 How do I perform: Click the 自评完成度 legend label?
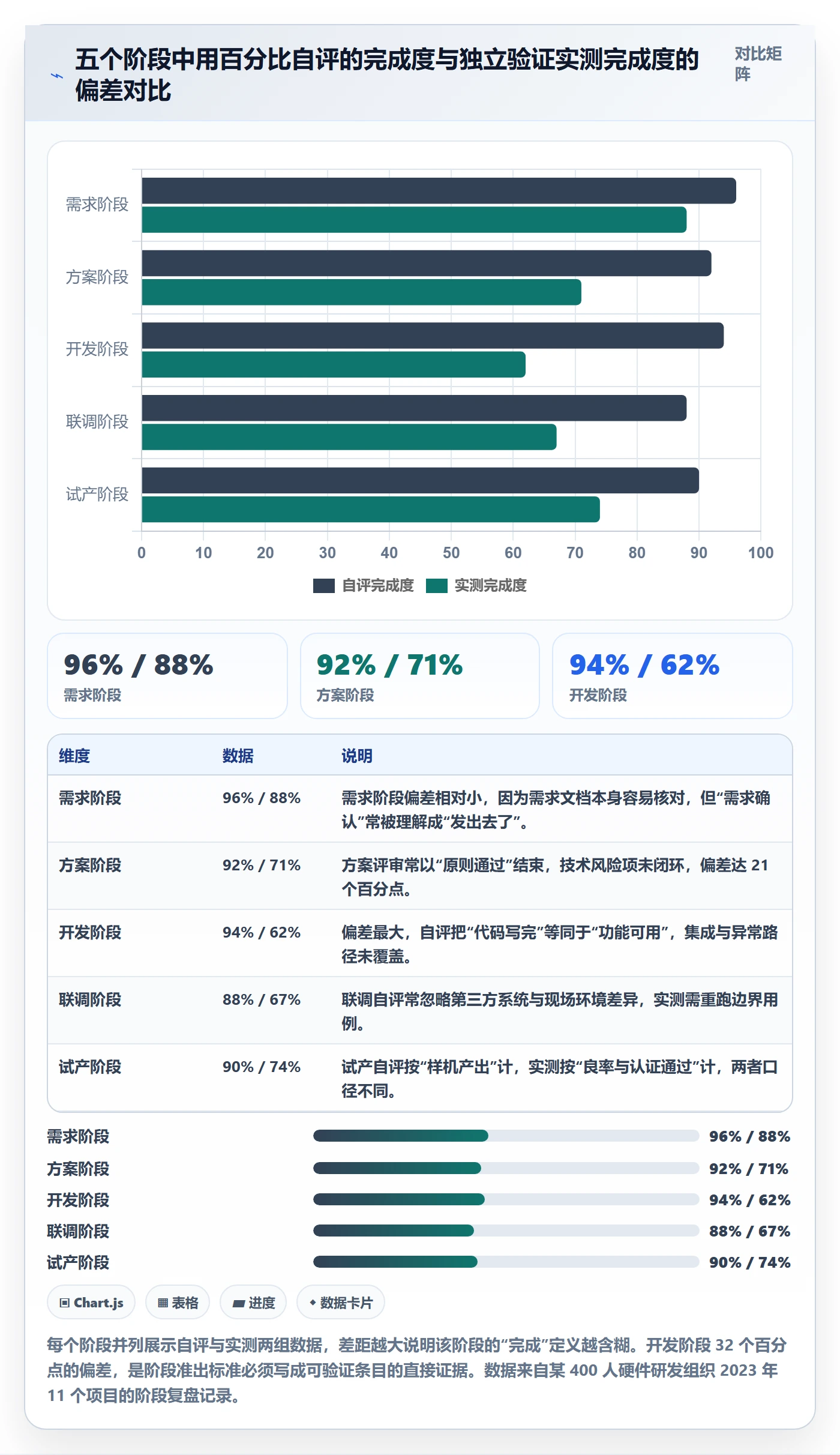click(x=377, y=586)
